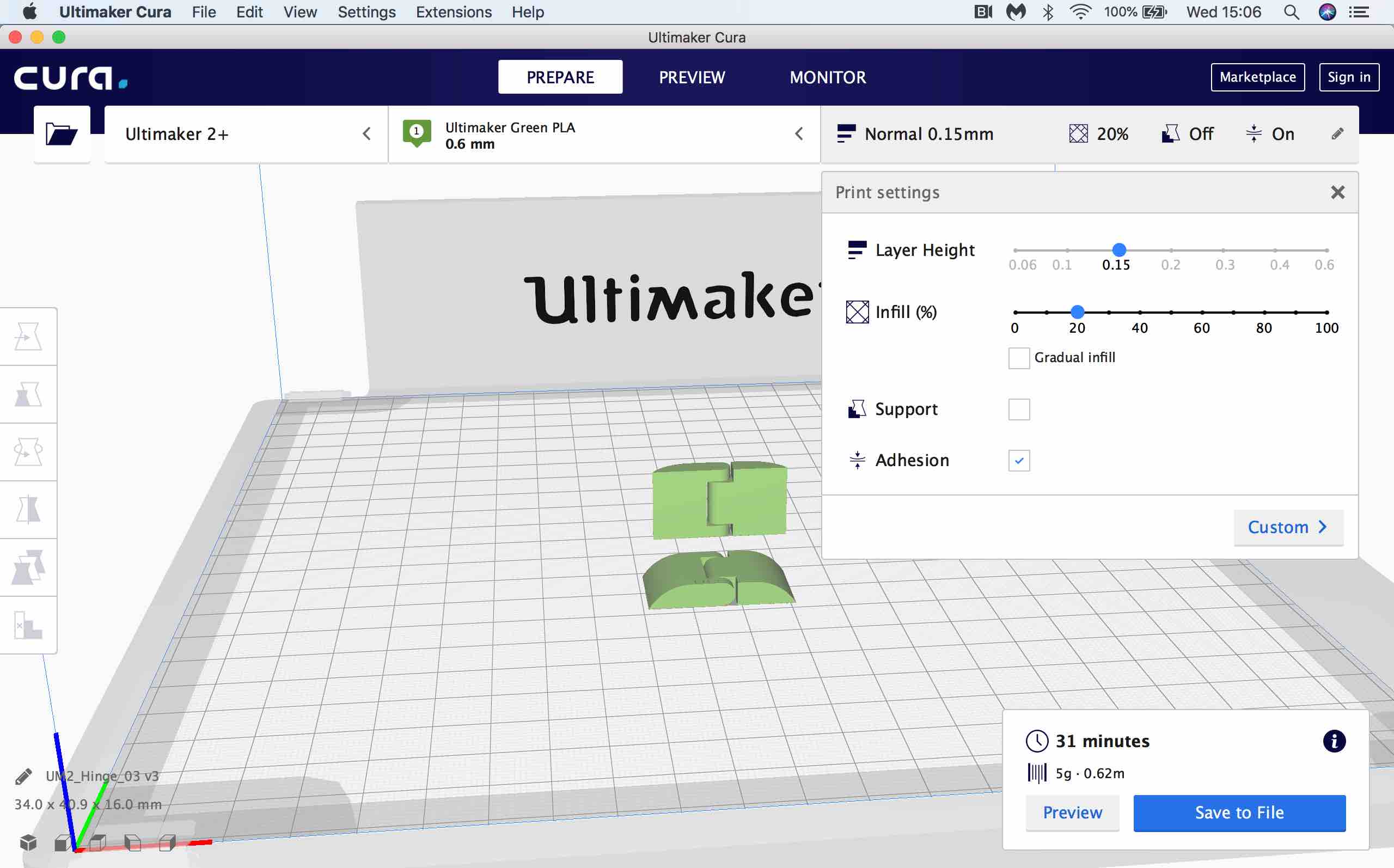Open Siri from menu bar
The image size is (1394, 868).
1327,12
